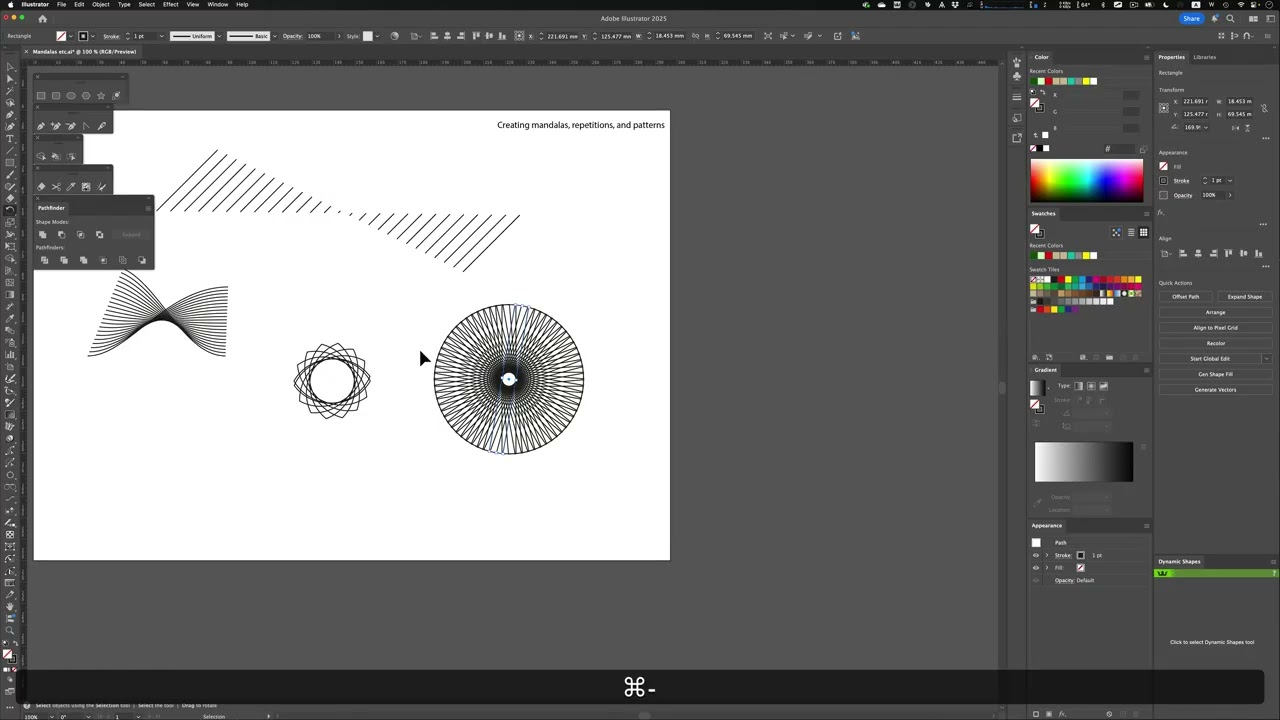Image resolution: width=1280 pixels, height=720 pixels.
Task: Open Style dropdown in control bar
Action: click(x=379, y=36)
